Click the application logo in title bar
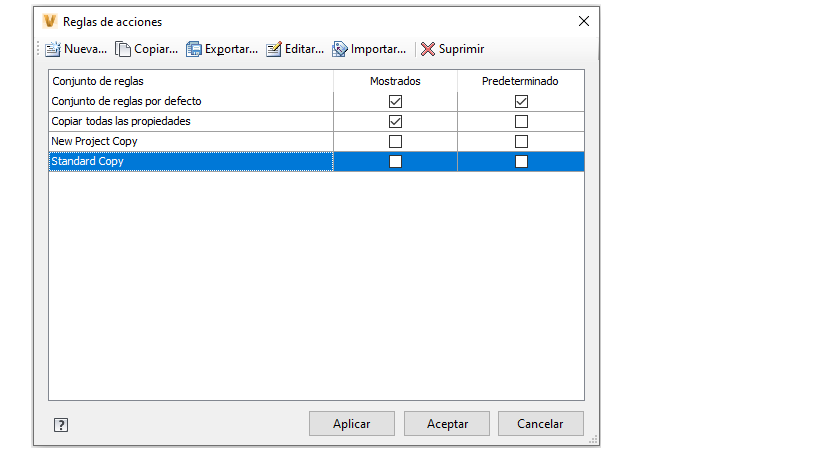Screen dimensions: 814x454 pyautogui.click(x=50, y=21)
